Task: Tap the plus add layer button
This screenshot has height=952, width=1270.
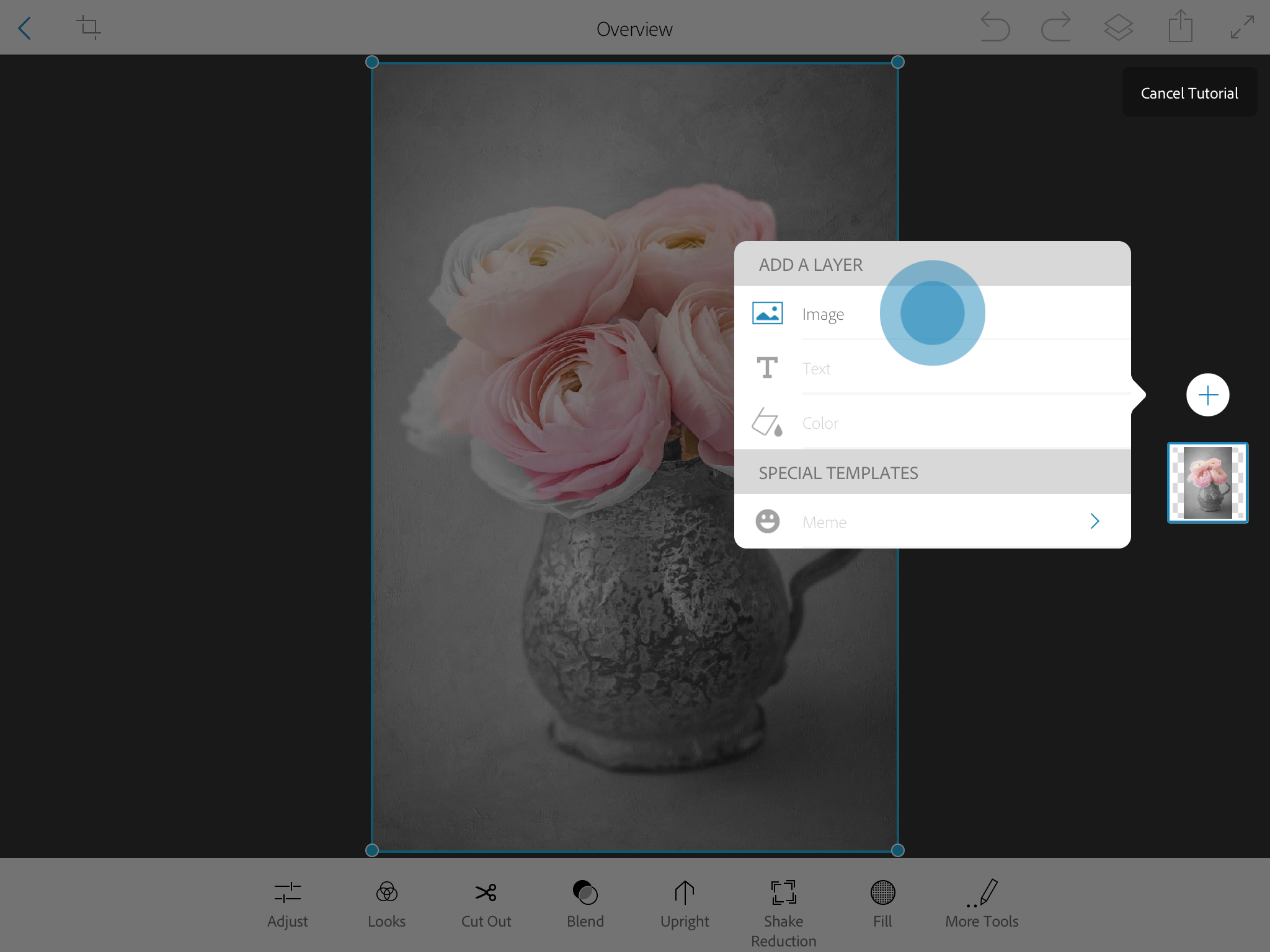Action: 1207,395
